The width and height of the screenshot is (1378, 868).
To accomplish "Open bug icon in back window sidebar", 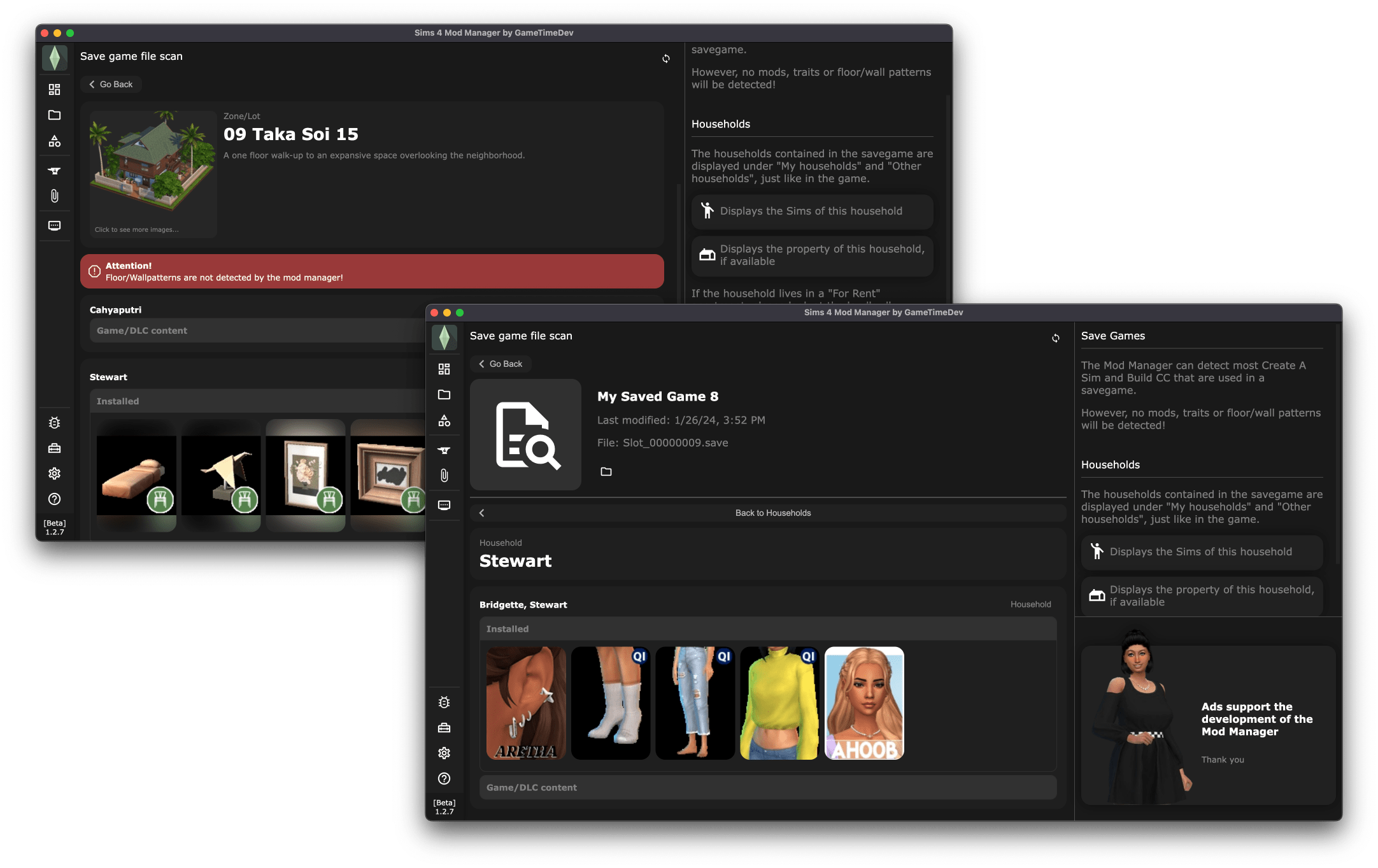I will pos(54,422).
